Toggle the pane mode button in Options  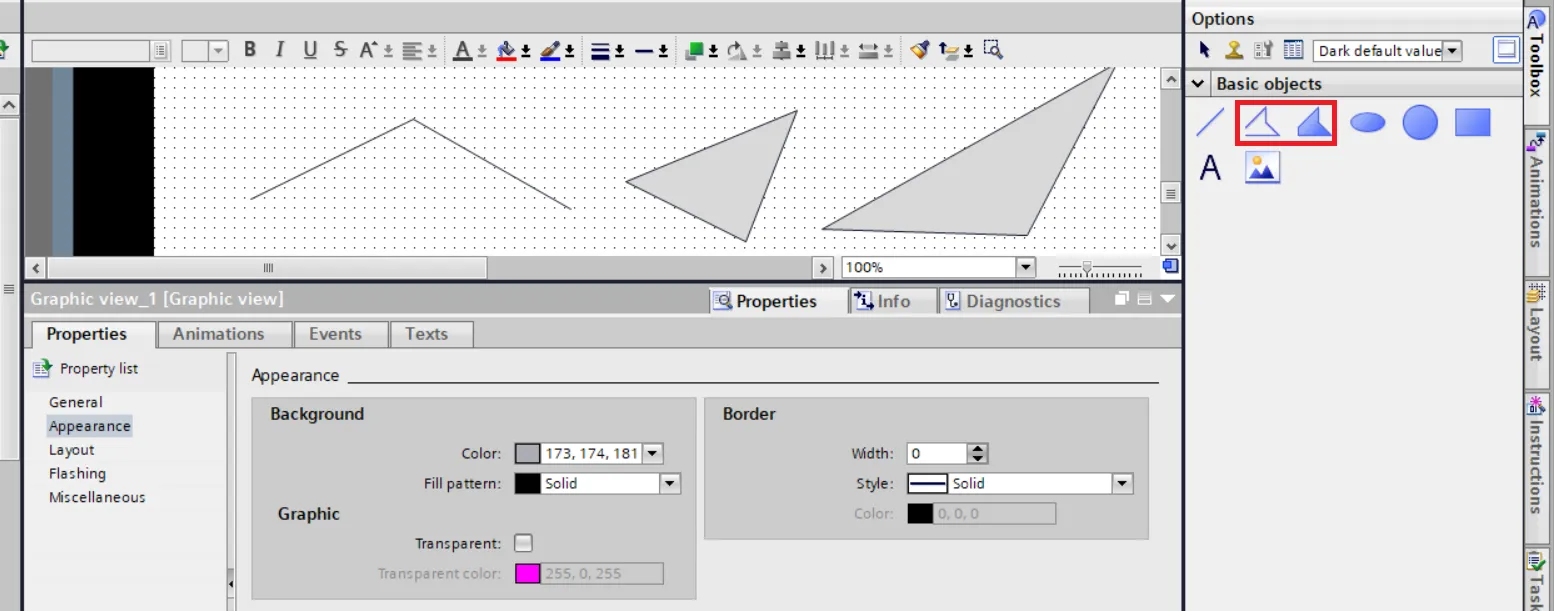(x=1506, y=50)
